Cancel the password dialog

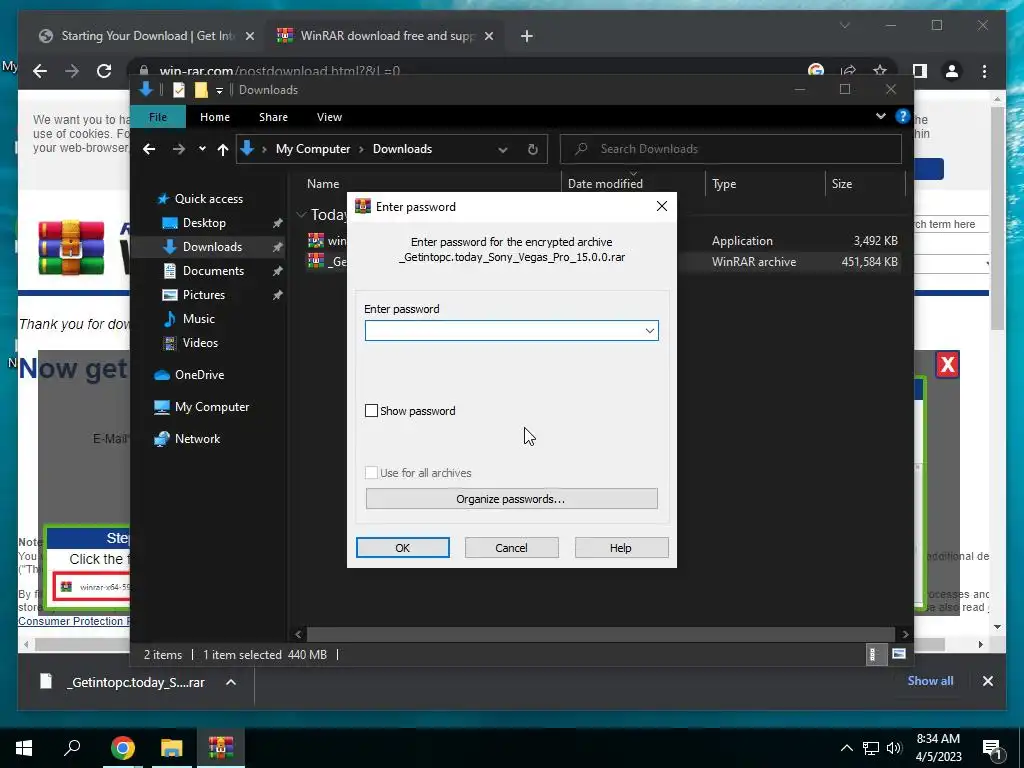point(511,548)
